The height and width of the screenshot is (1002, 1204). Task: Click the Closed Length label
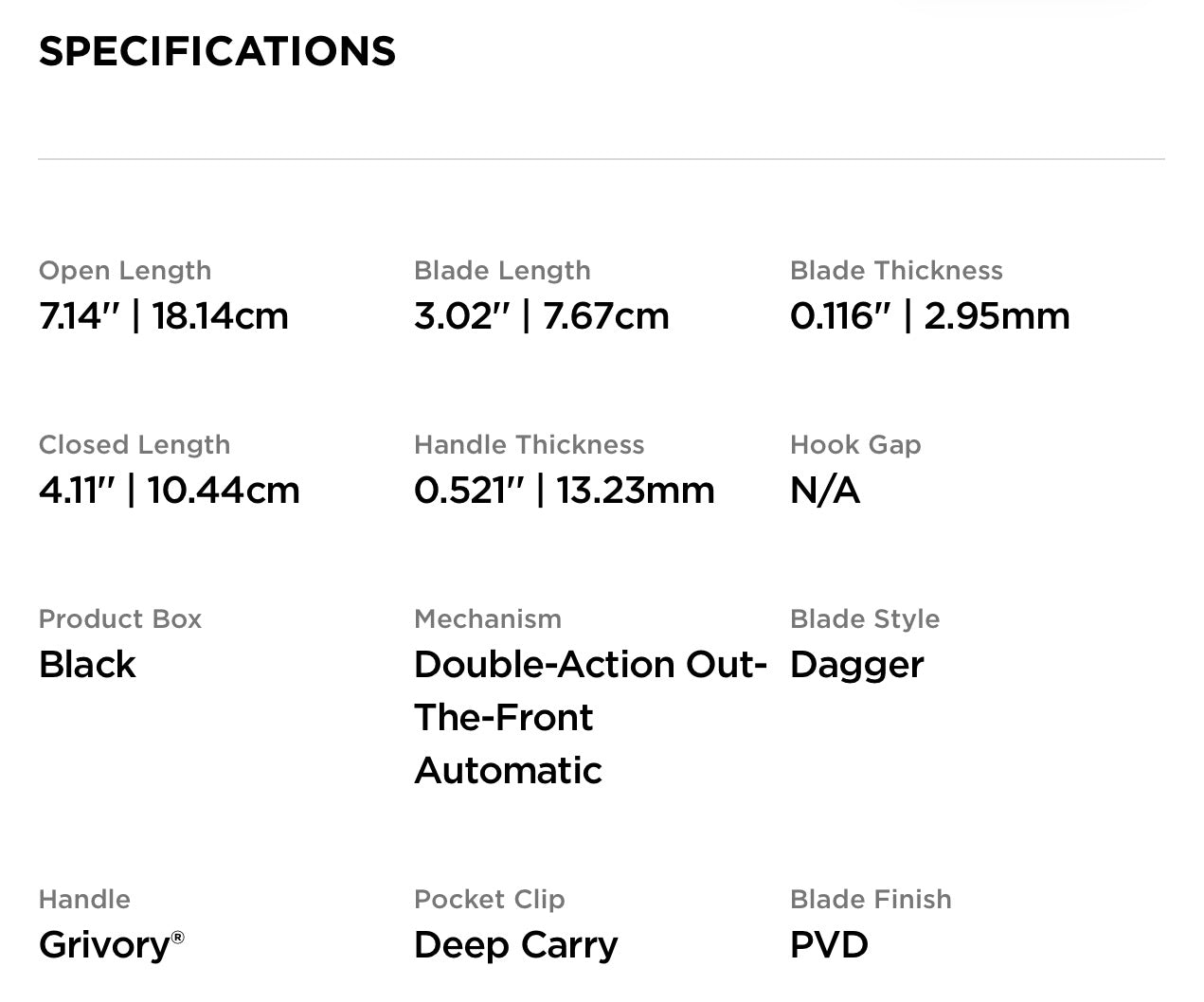pos(135,444)
